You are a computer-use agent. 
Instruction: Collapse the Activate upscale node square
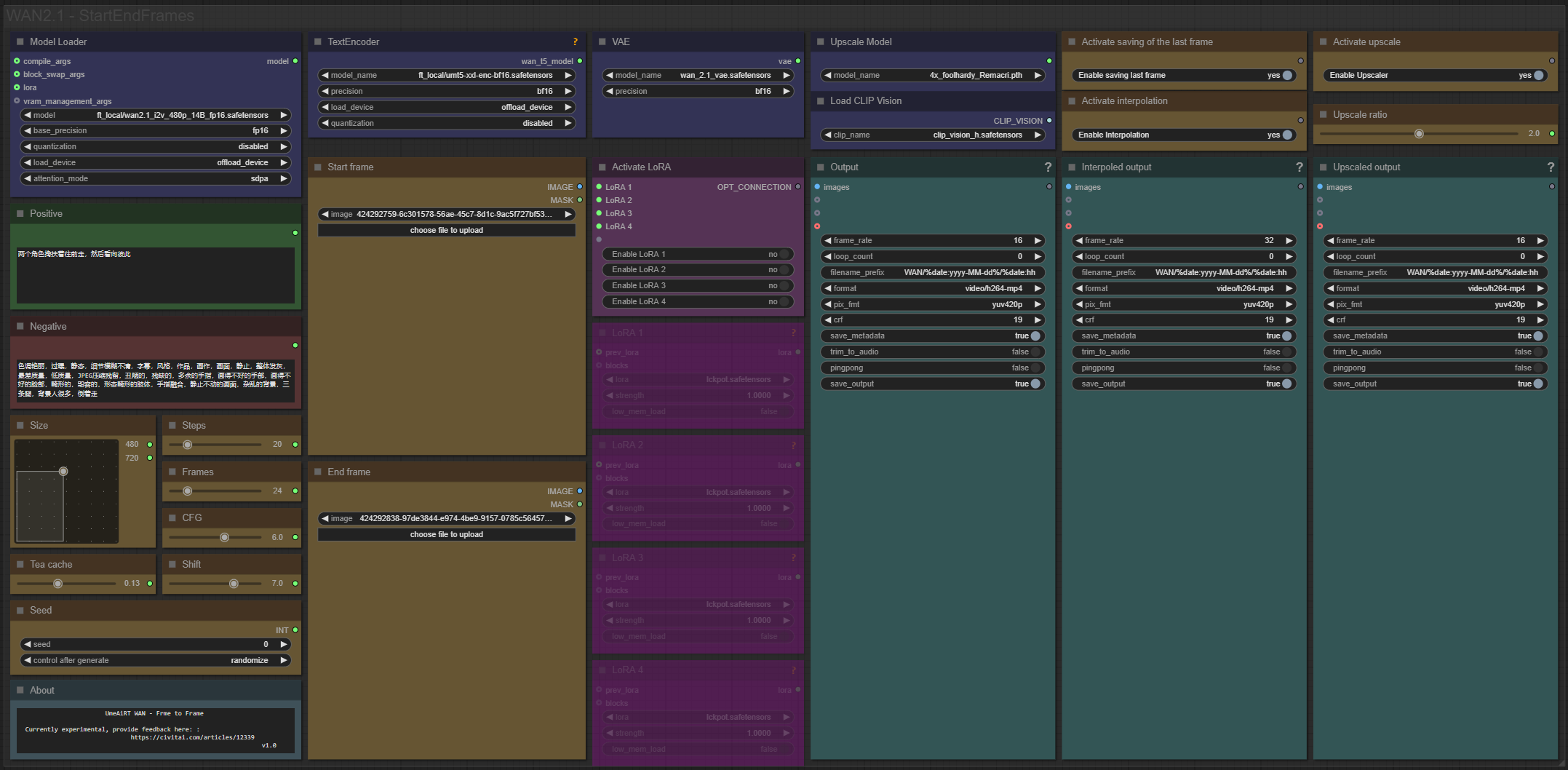coord(1324,41)
